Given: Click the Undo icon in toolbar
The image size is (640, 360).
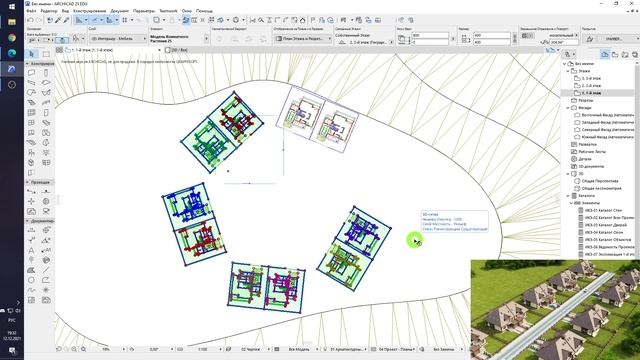Looking at the screenshot, I should point(30,20).
